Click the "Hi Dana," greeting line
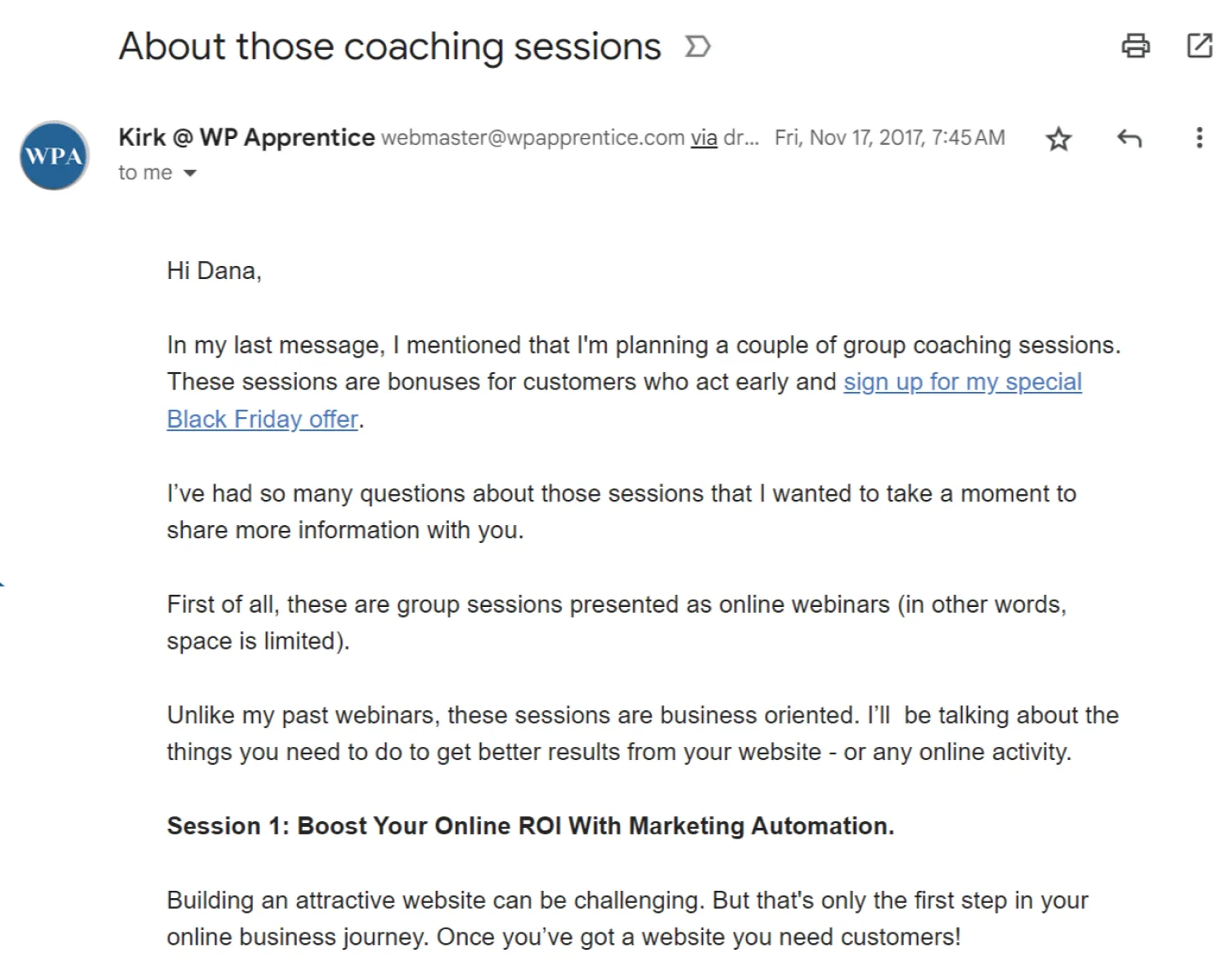Screen dimensions: 1227x980 coord(214,271)
